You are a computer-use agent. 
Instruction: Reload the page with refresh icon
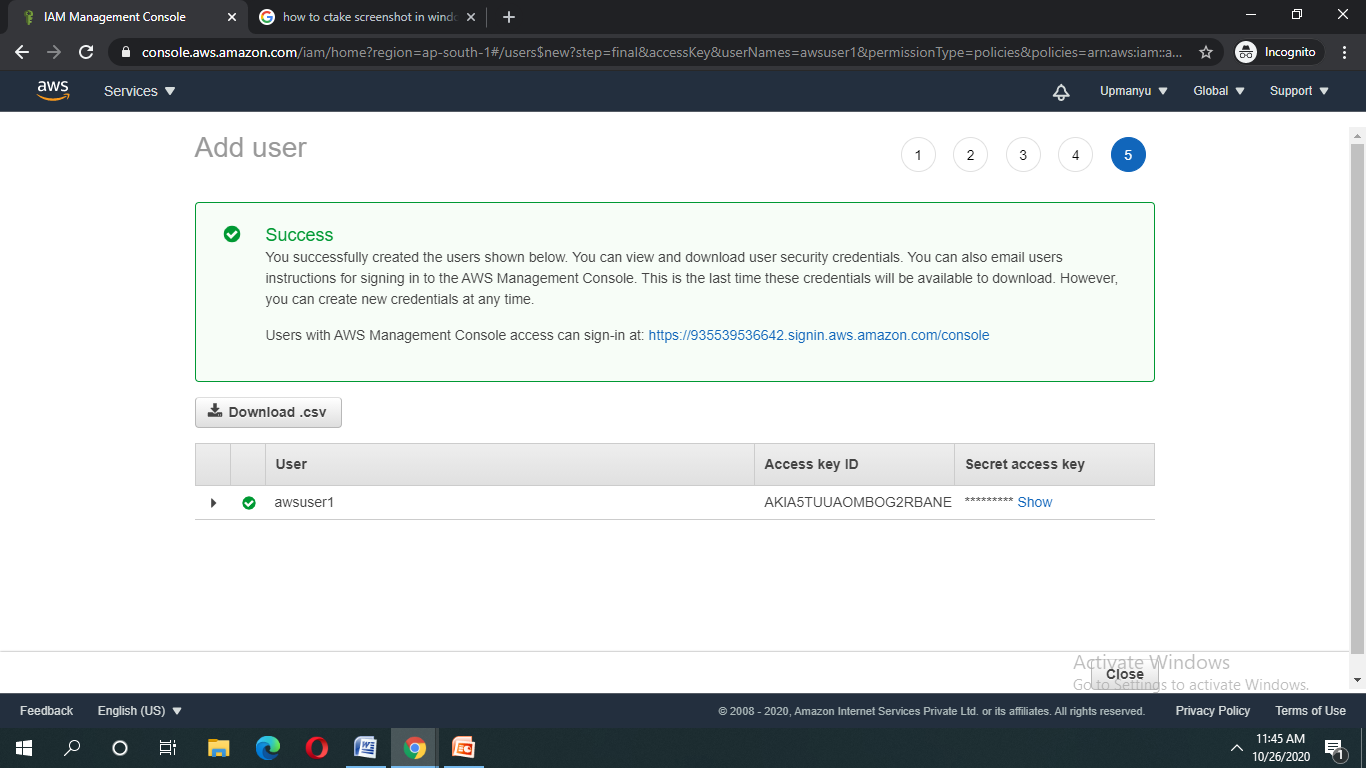click(x=86, y=52)
